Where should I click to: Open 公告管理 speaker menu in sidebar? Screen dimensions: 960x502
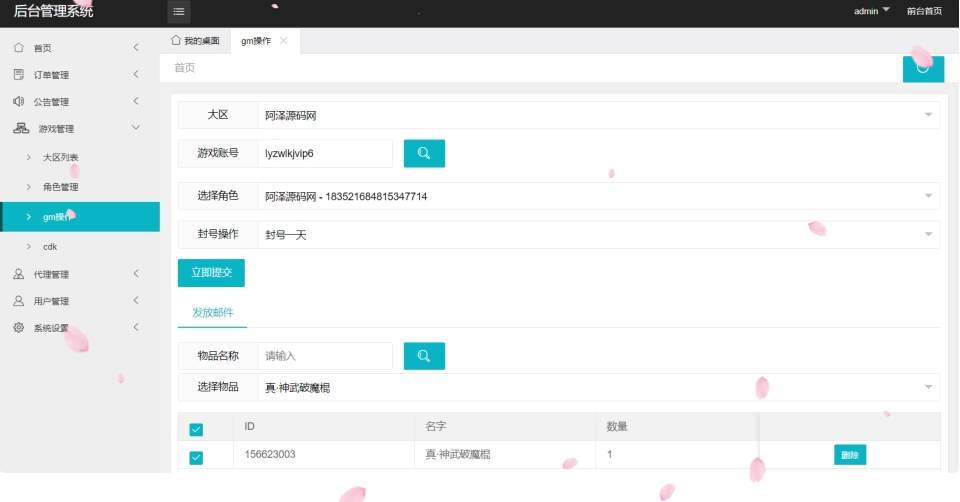51,102
